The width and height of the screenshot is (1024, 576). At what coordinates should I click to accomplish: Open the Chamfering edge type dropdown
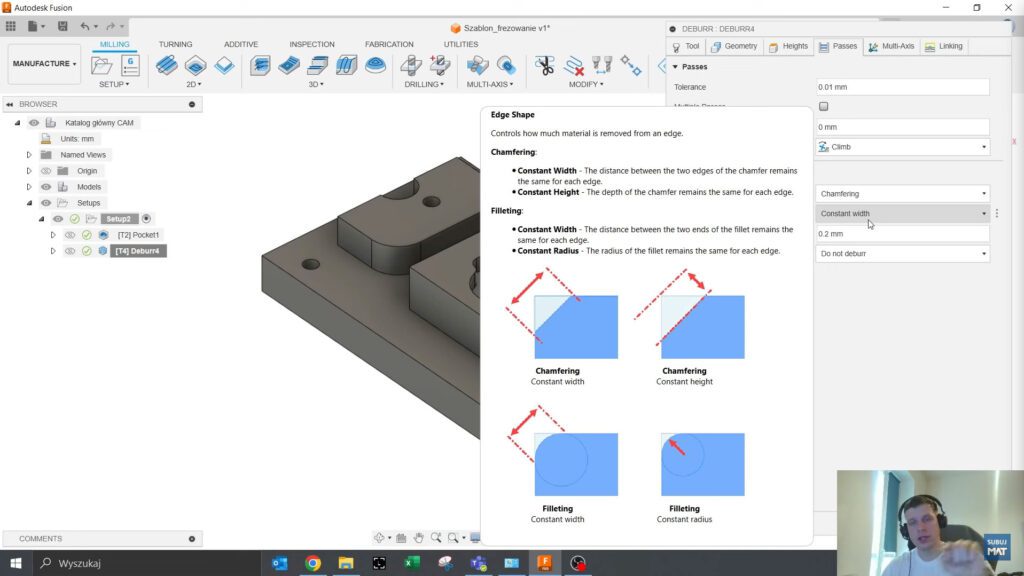(902, 194)
